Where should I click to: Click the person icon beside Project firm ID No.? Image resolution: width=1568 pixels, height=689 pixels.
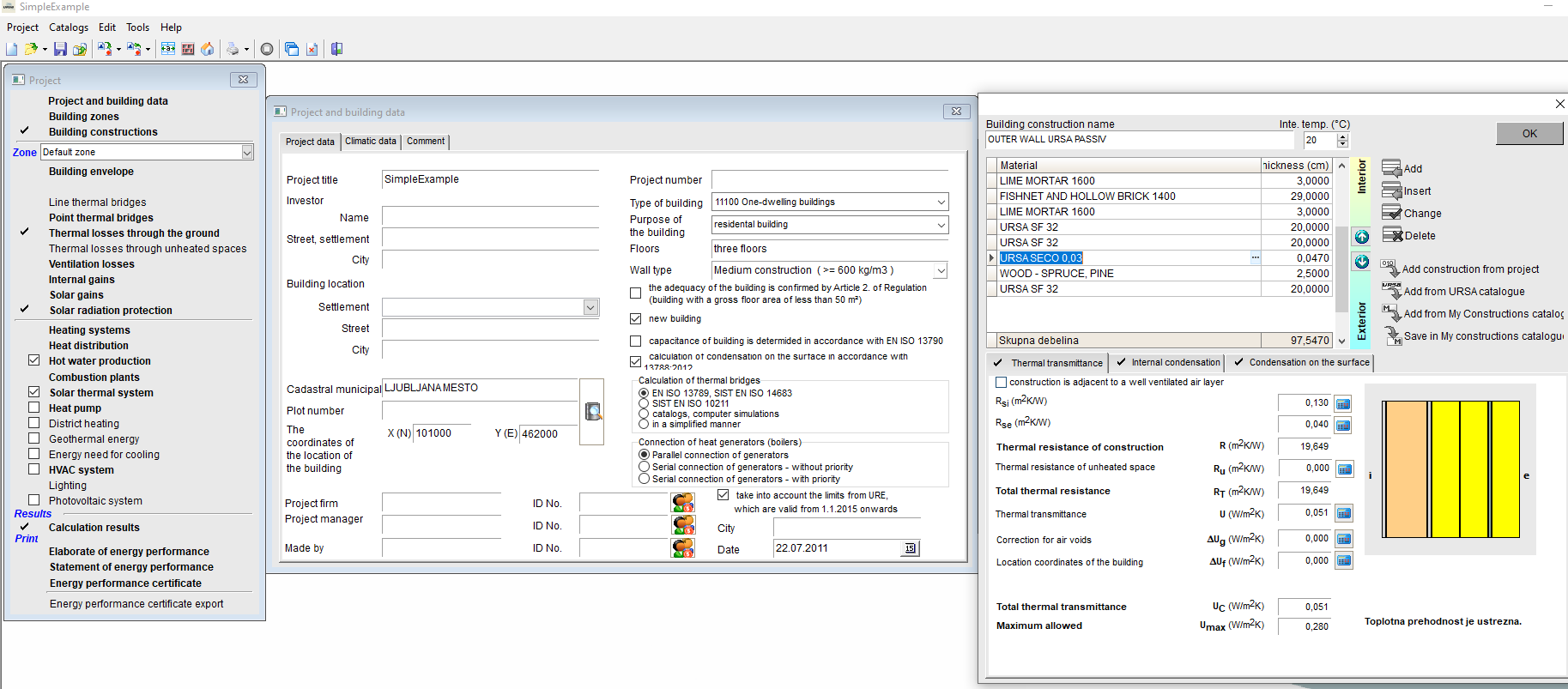pos(683,503)
